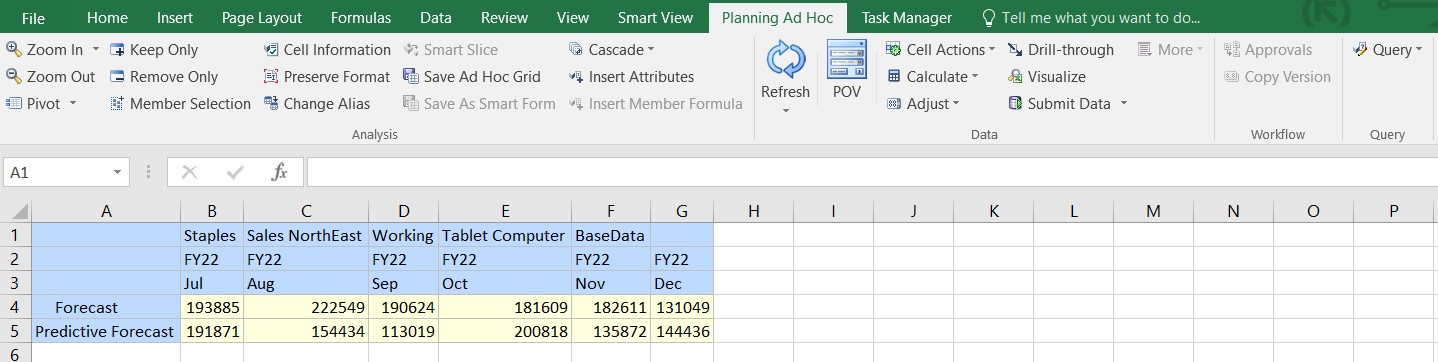1438x362 pixels.
Task: Click the Adjust icon
Action: click(893, 103)
